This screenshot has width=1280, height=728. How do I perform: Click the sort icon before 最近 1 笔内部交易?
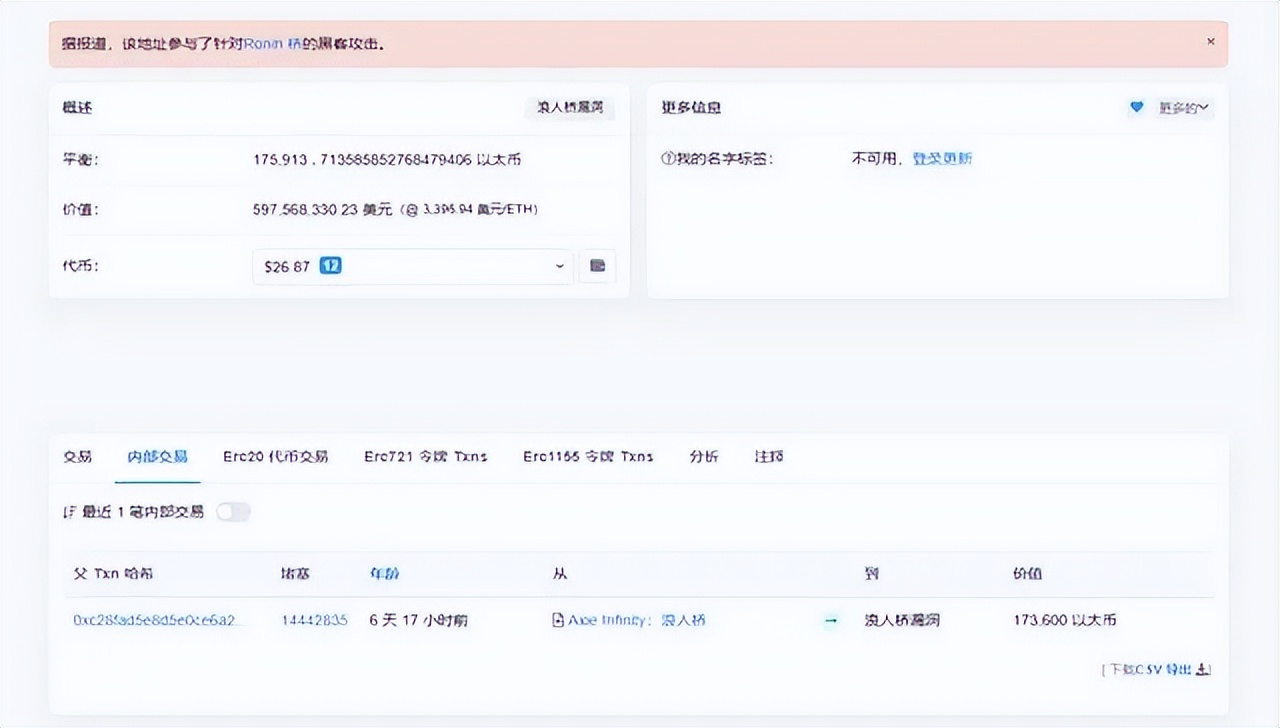69,512
